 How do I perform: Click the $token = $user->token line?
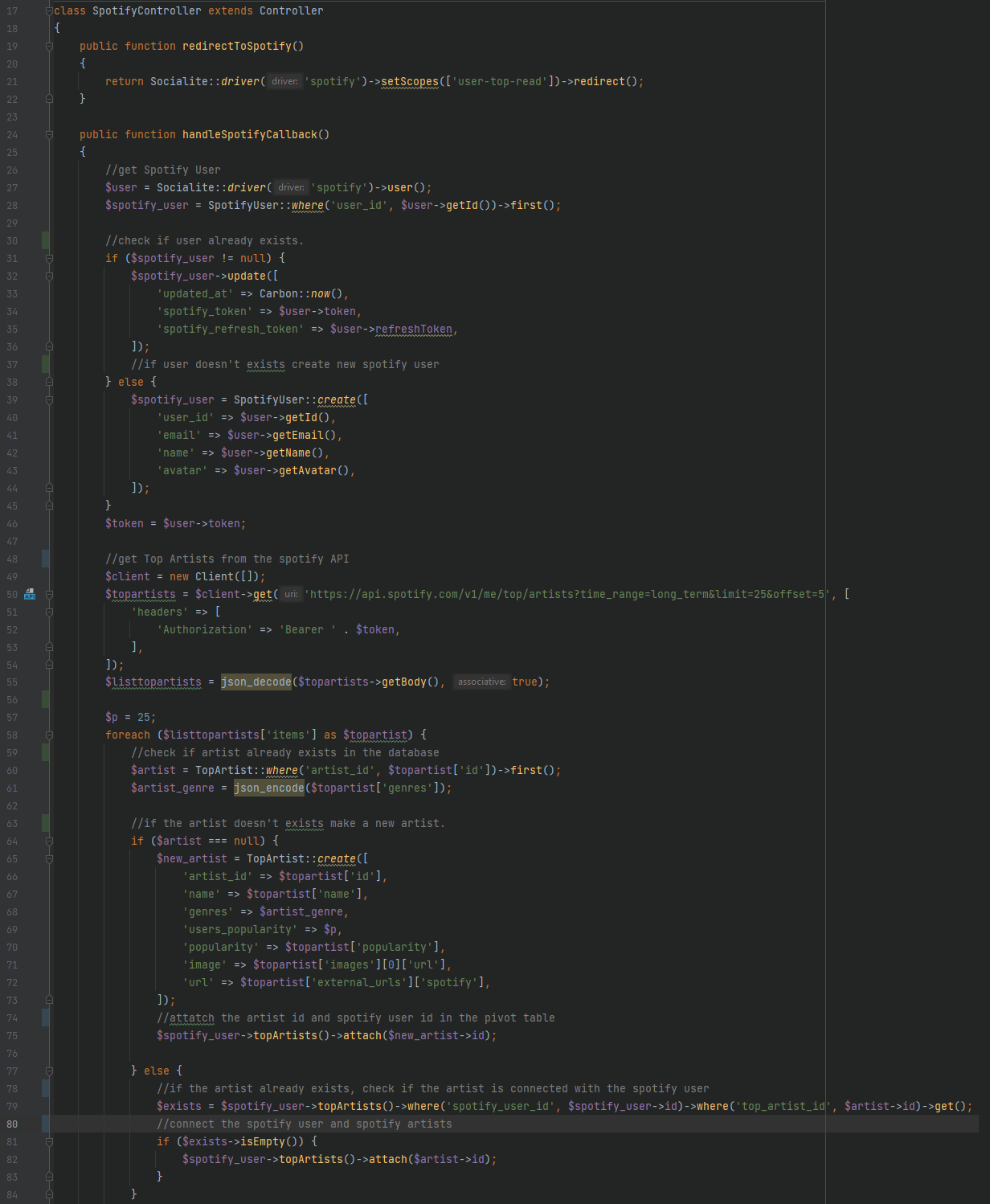pyautogui.click(x=176, y=524)
